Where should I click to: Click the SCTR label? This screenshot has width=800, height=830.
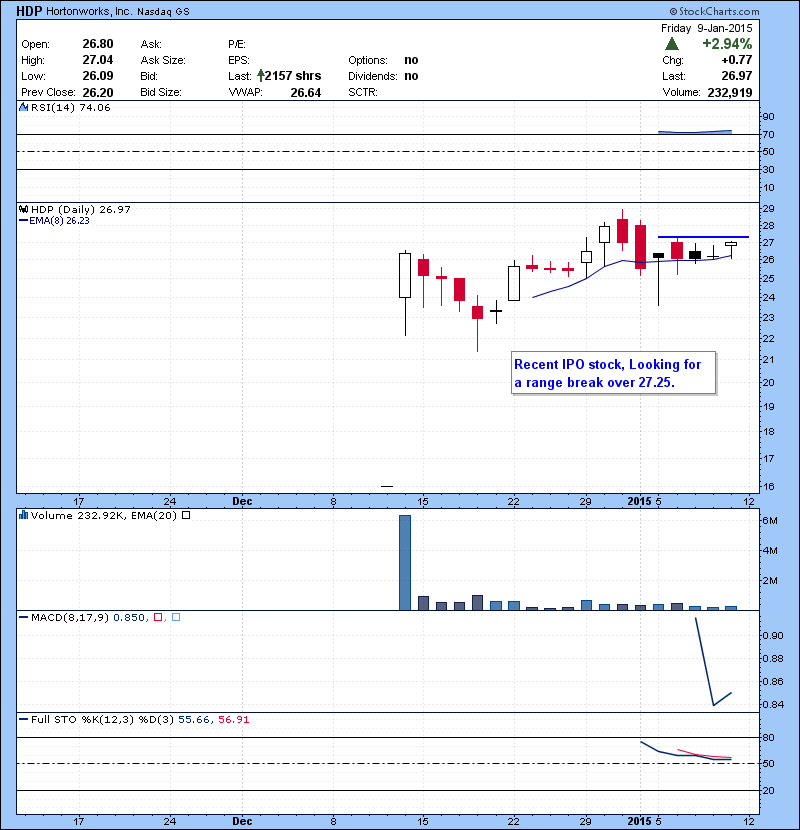[x=363, y=93]
